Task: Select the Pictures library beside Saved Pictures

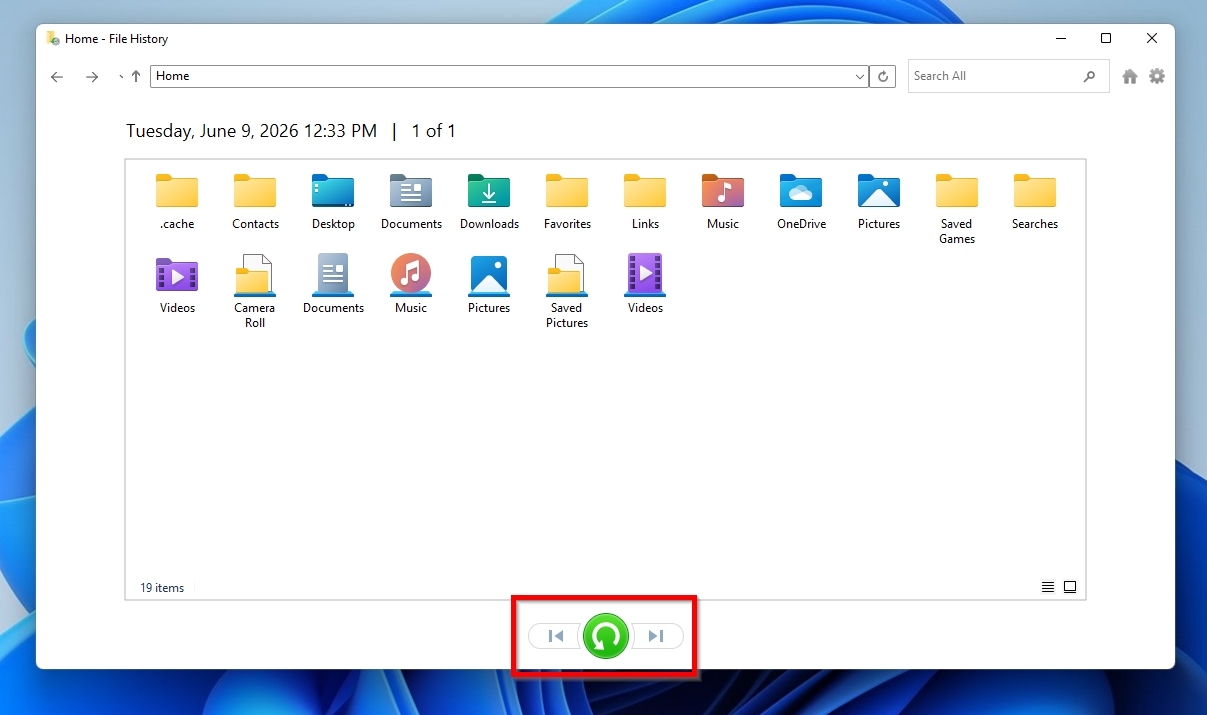Action: [x=489, y=285]
